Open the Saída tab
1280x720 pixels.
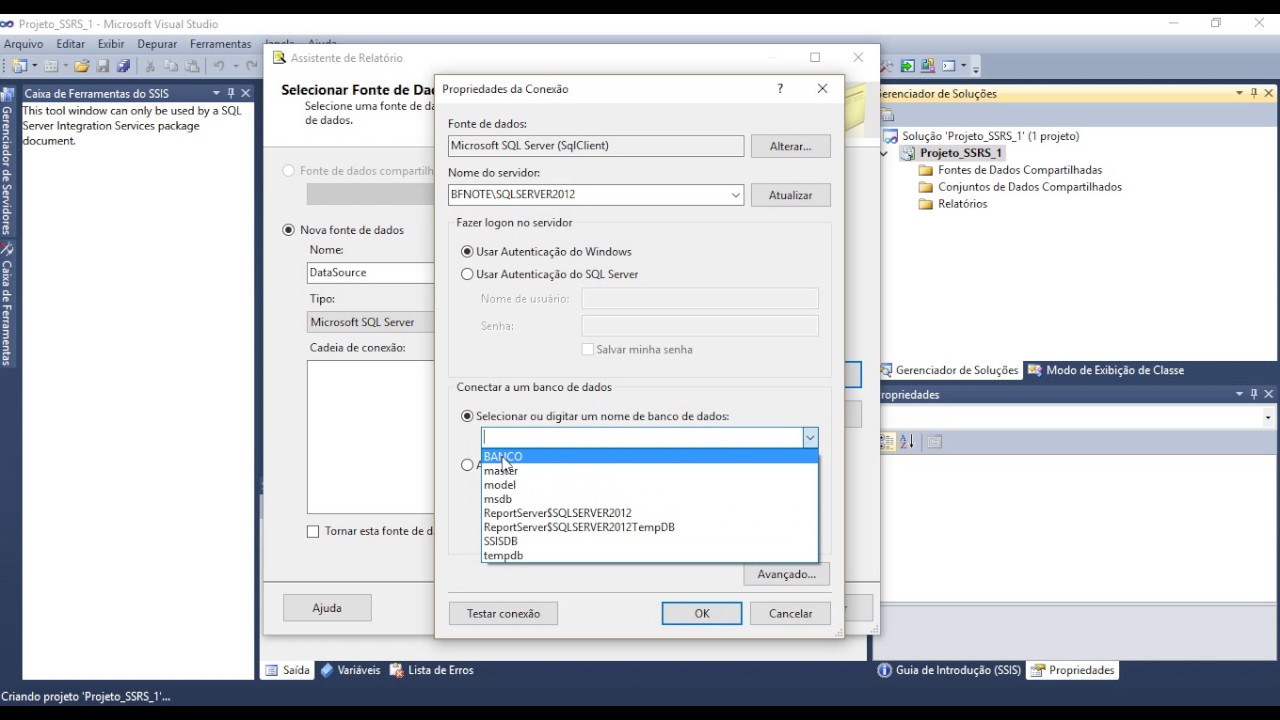tap(287, 670)
